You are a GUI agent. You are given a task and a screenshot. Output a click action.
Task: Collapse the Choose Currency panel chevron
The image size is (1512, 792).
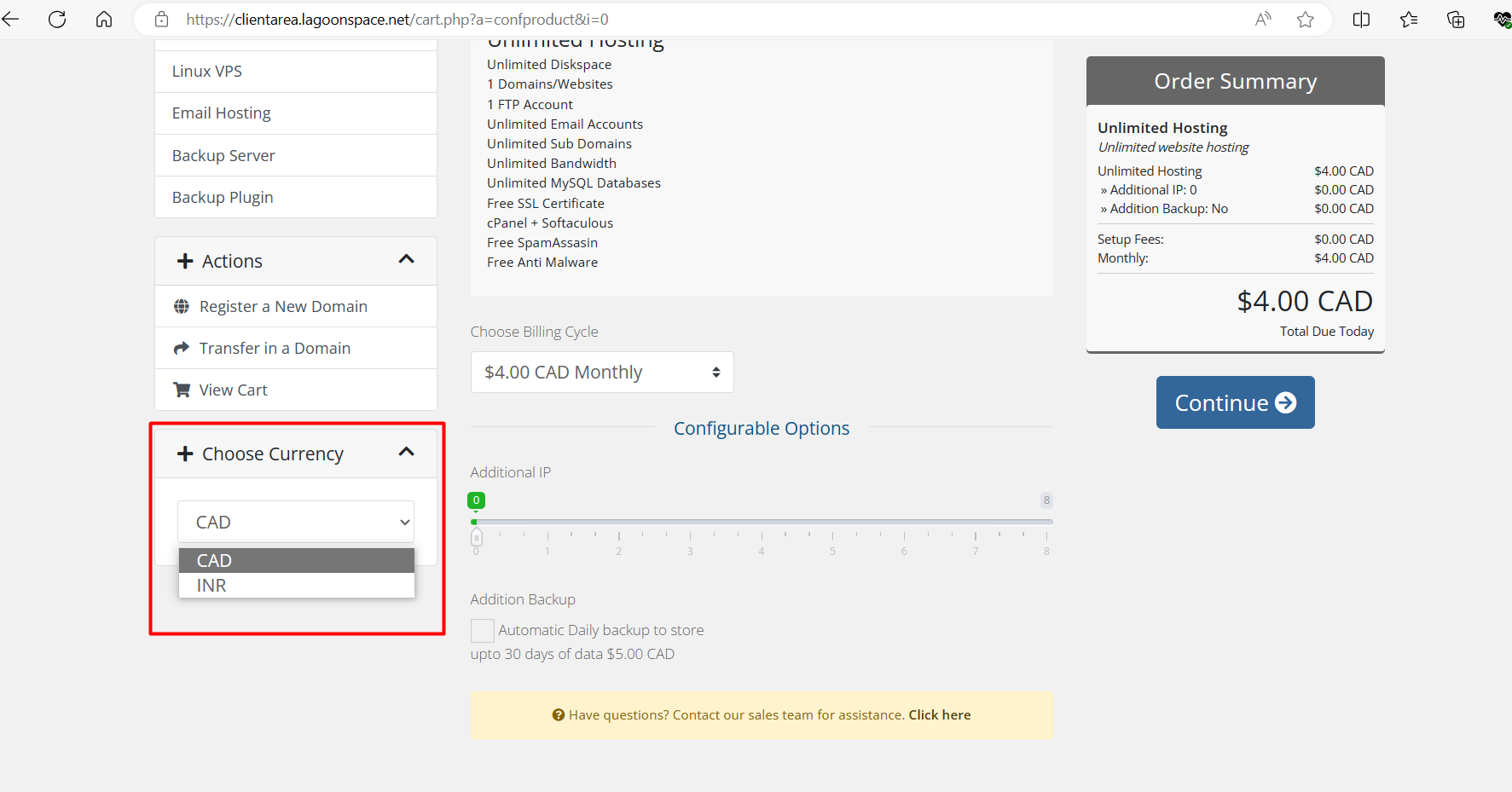[x=407, y=452]
